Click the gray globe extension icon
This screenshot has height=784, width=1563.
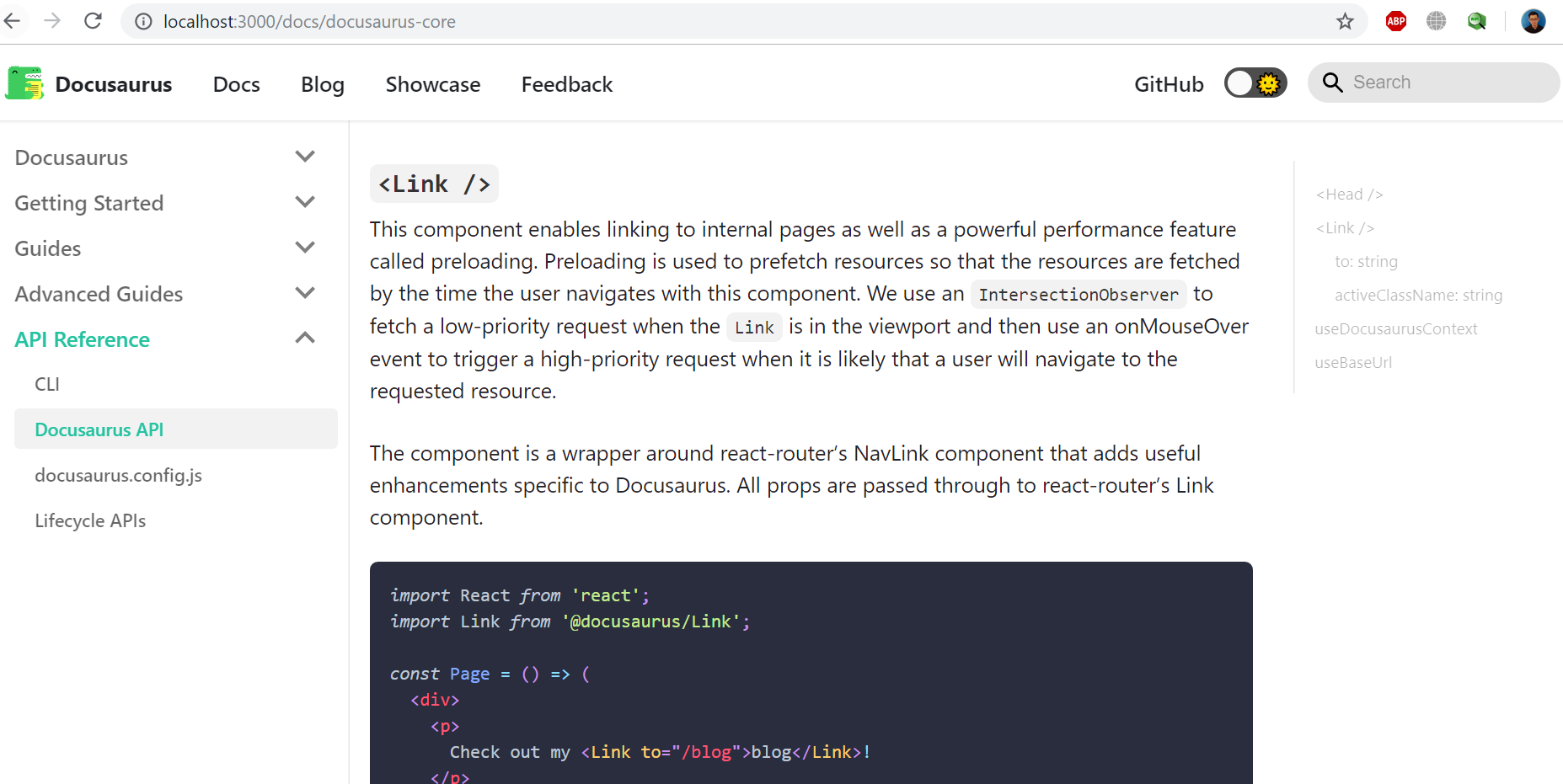click(1437, 22)
